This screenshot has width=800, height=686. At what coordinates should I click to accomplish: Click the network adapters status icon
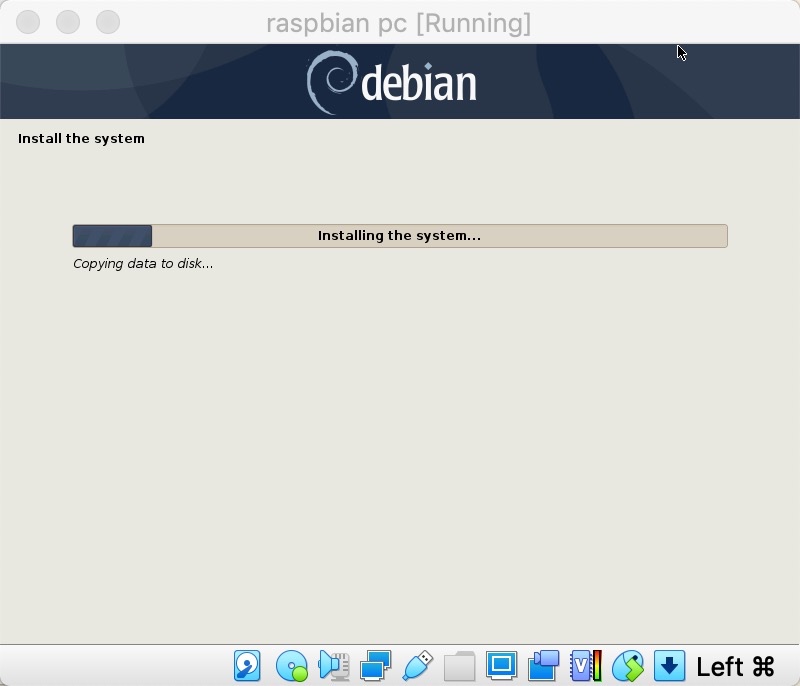376,666
